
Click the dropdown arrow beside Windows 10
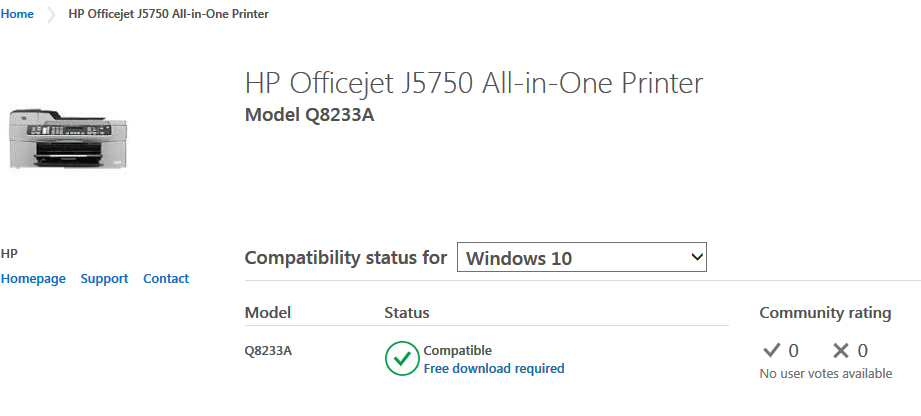click(x=697, y=257)
